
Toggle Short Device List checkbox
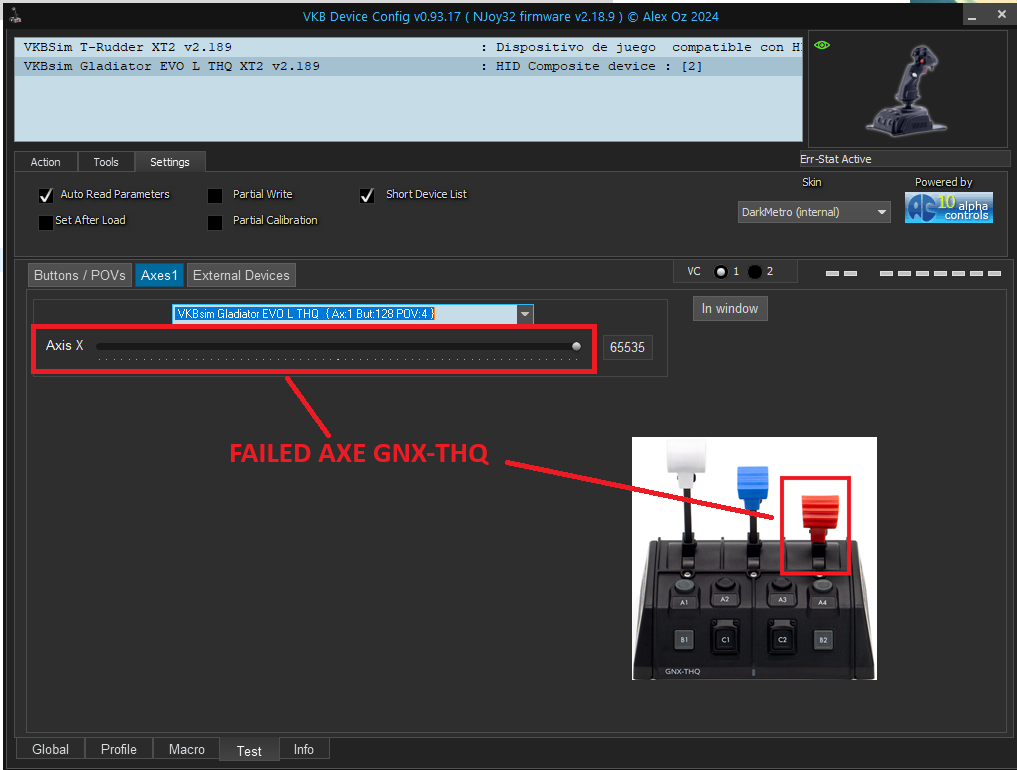366,195
